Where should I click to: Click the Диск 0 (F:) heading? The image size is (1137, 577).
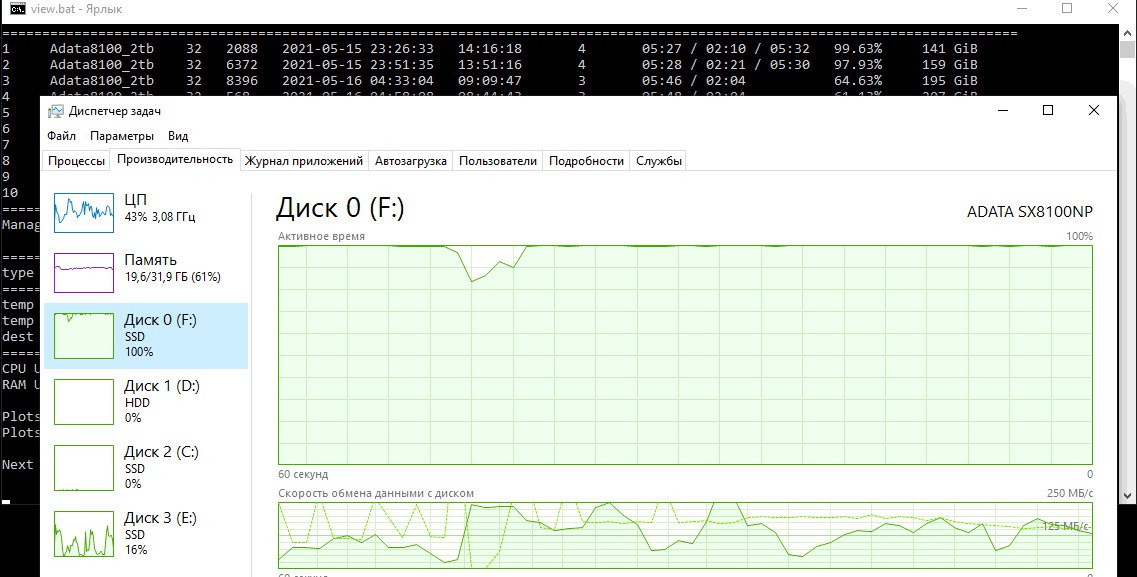tap(340, 208)
